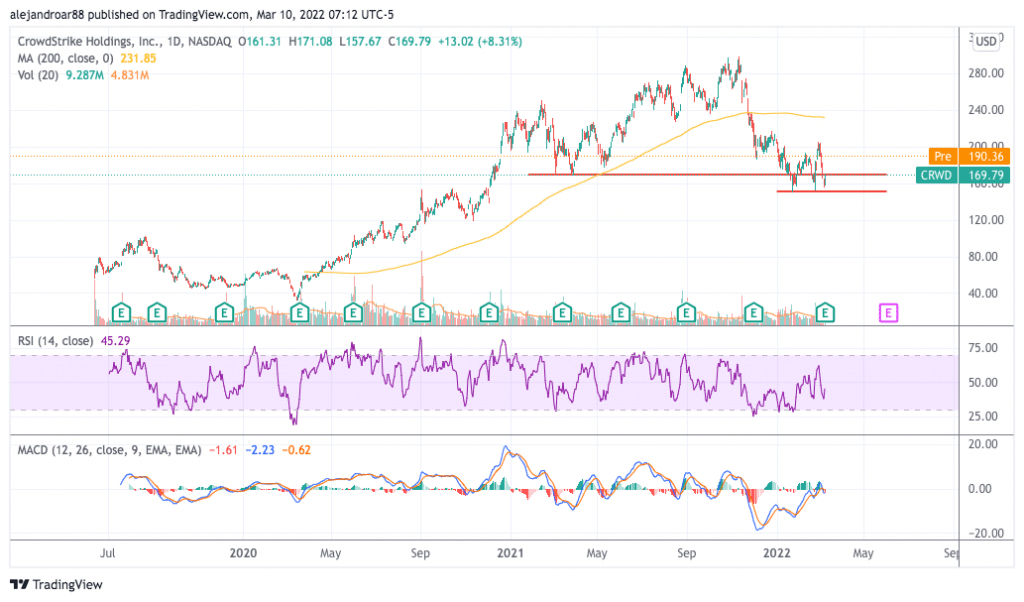Click the volume value 9.287M
Image resolution: width=1024 pixels, height=602 pixels.
(84, 75)
